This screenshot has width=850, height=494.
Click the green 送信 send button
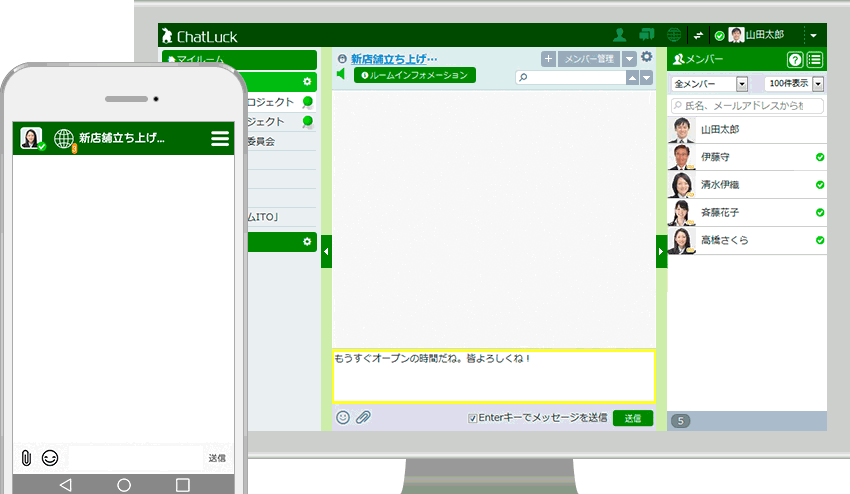(x=632, y=418)
